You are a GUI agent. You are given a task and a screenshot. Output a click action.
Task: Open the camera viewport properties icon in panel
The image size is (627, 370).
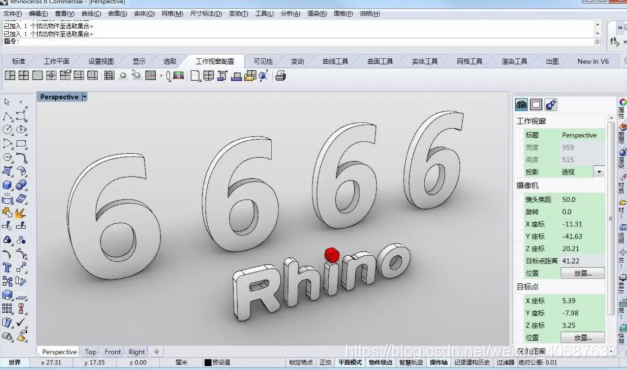point(521,105)
